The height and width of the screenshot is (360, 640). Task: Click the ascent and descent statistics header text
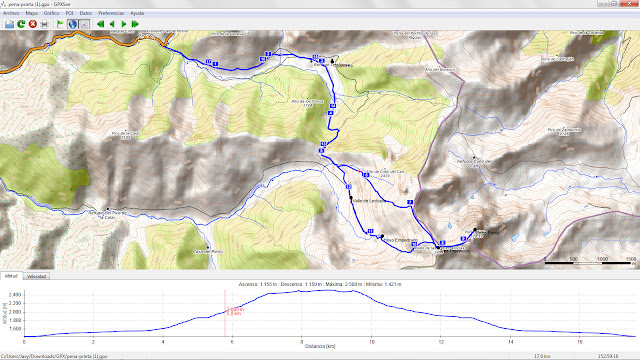click(x=320, y=284)
